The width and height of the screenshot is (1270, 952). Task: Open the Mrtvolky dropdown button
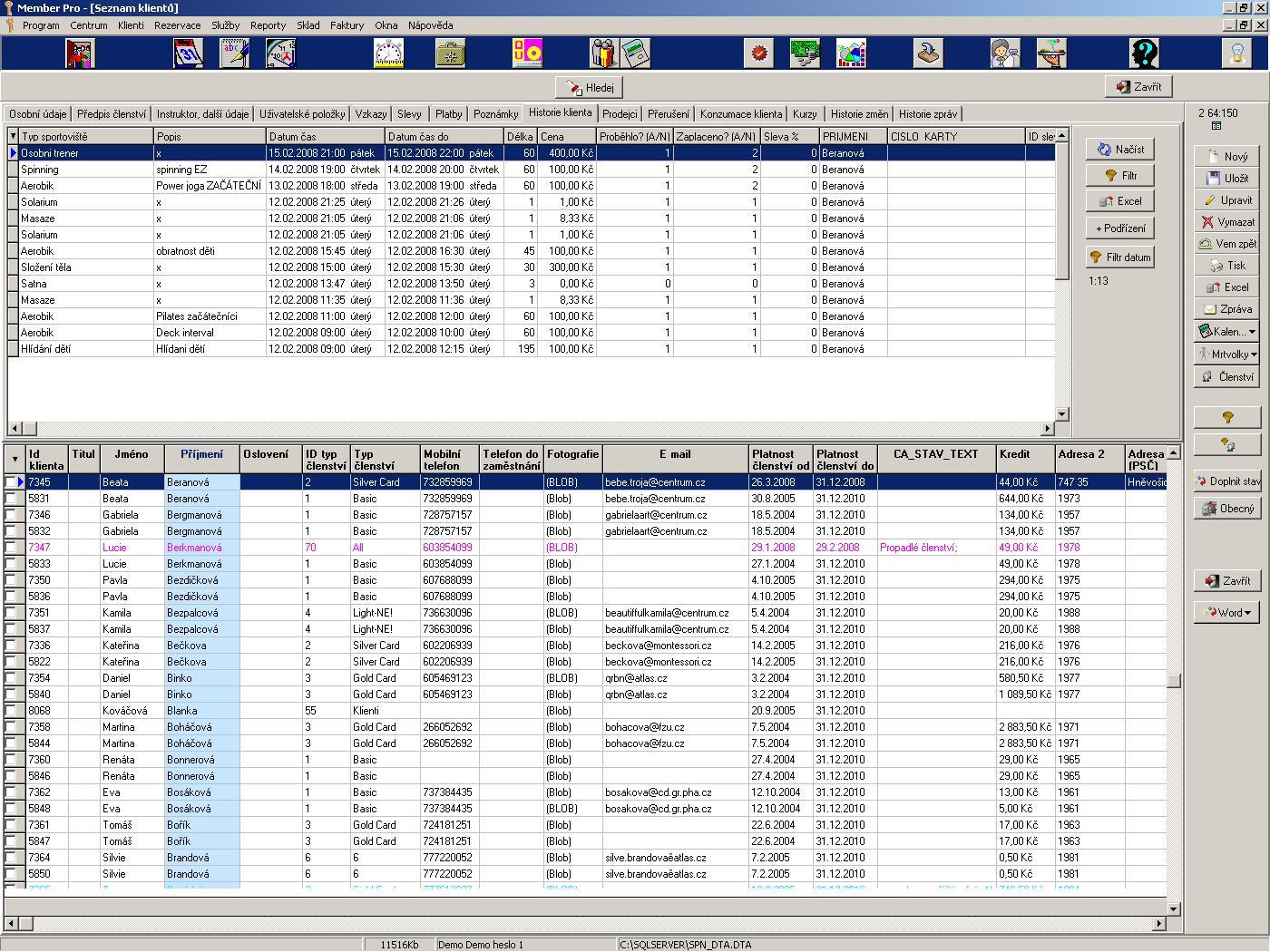(x=1226, y=355)
